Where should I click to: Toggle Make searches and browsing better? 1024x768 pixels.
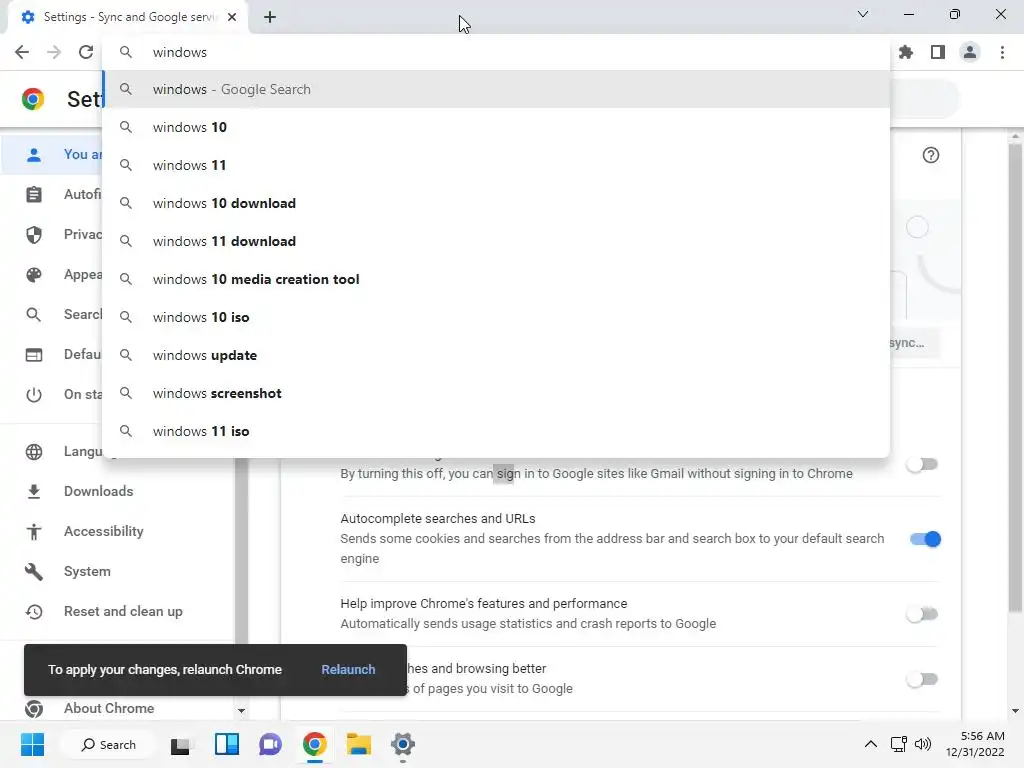(923, 679)
